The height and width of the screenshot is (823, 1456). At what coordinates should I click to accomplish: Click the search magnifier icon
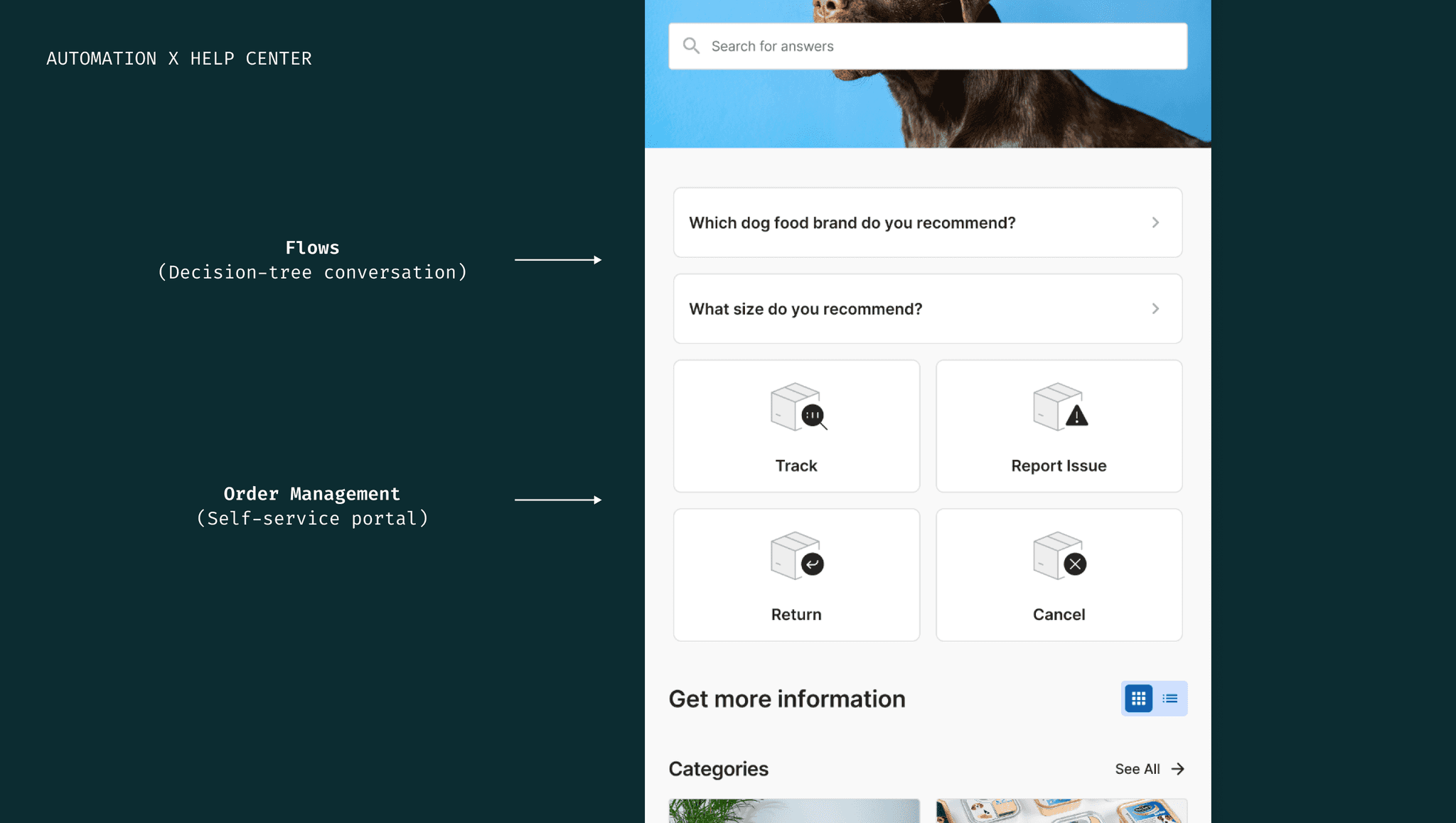point(691,46)
